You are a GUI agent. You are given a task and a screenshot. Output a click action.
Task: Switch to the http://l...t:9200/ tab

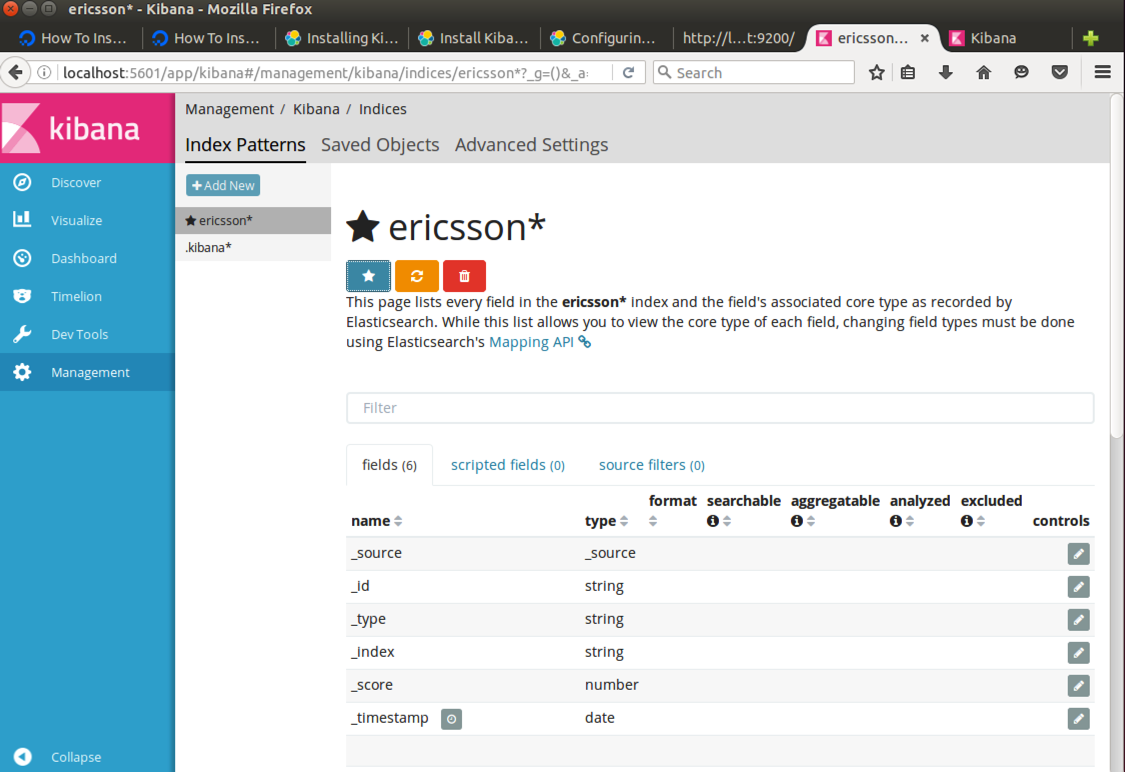tap(739, 38)
